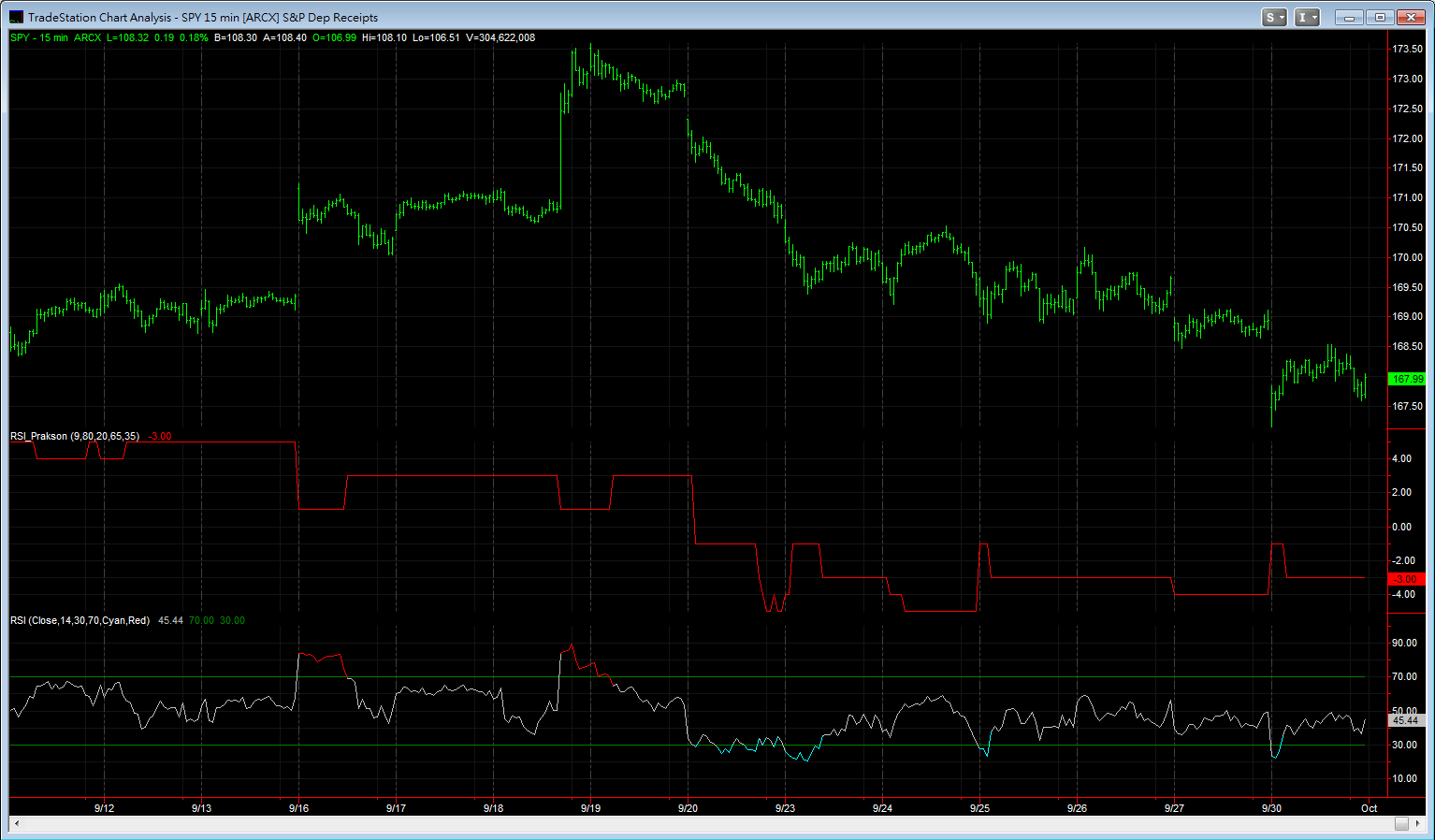Click the ask value "A=108.40"
The width and height of the screenshot is (1435, 840).
(284, 38)
